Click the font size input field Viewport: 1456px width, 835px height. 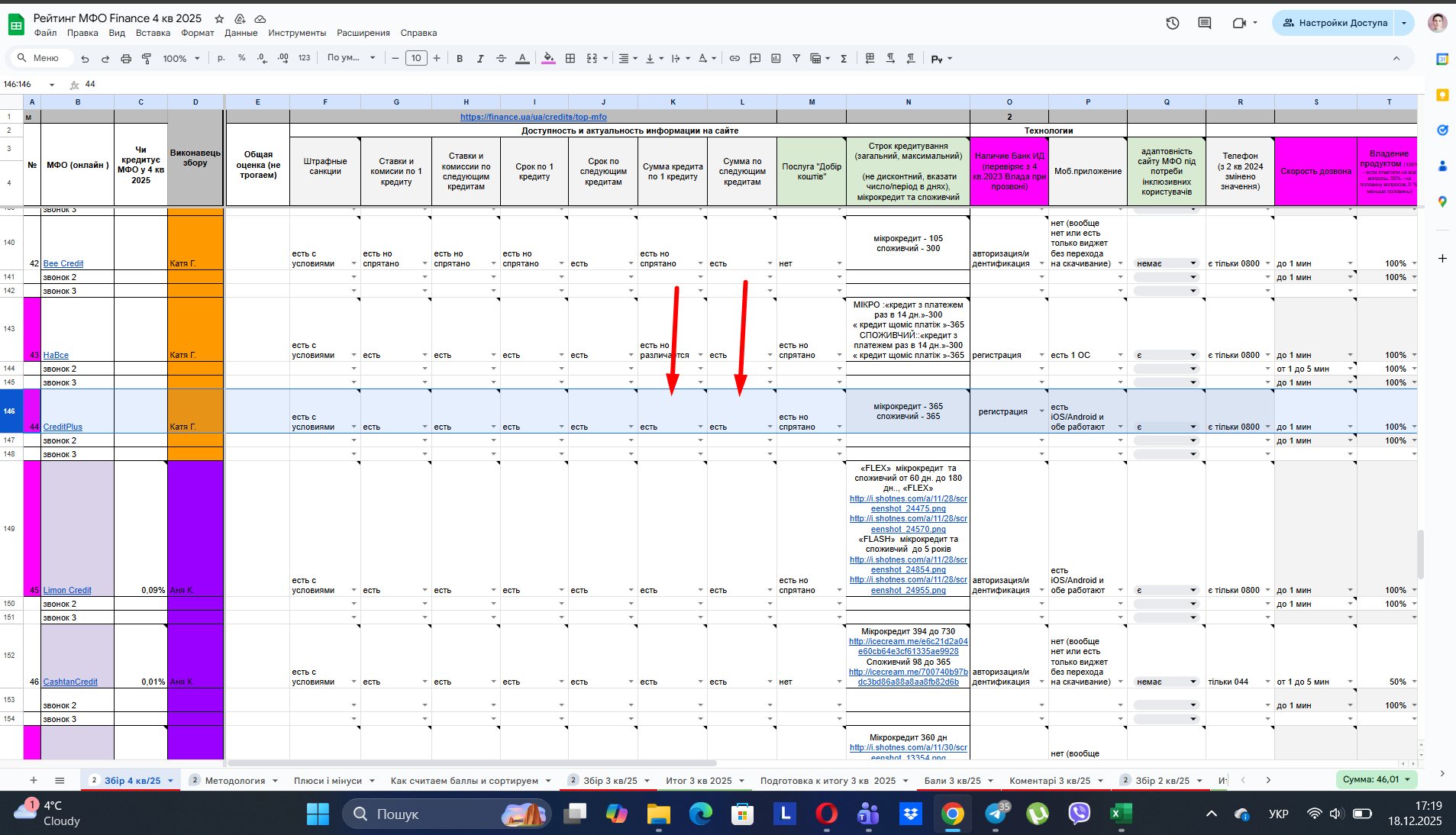coord(416,58)
